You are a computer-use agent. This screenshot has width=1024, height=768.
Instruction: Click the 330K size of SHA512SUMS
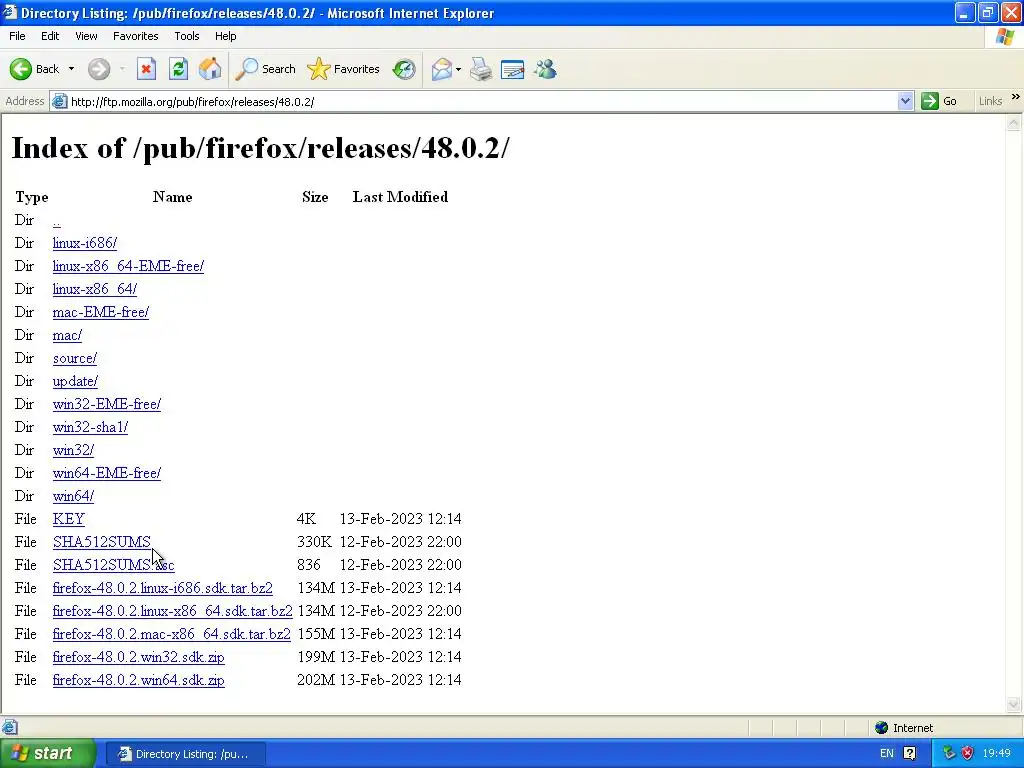click(x=314, y=541)
